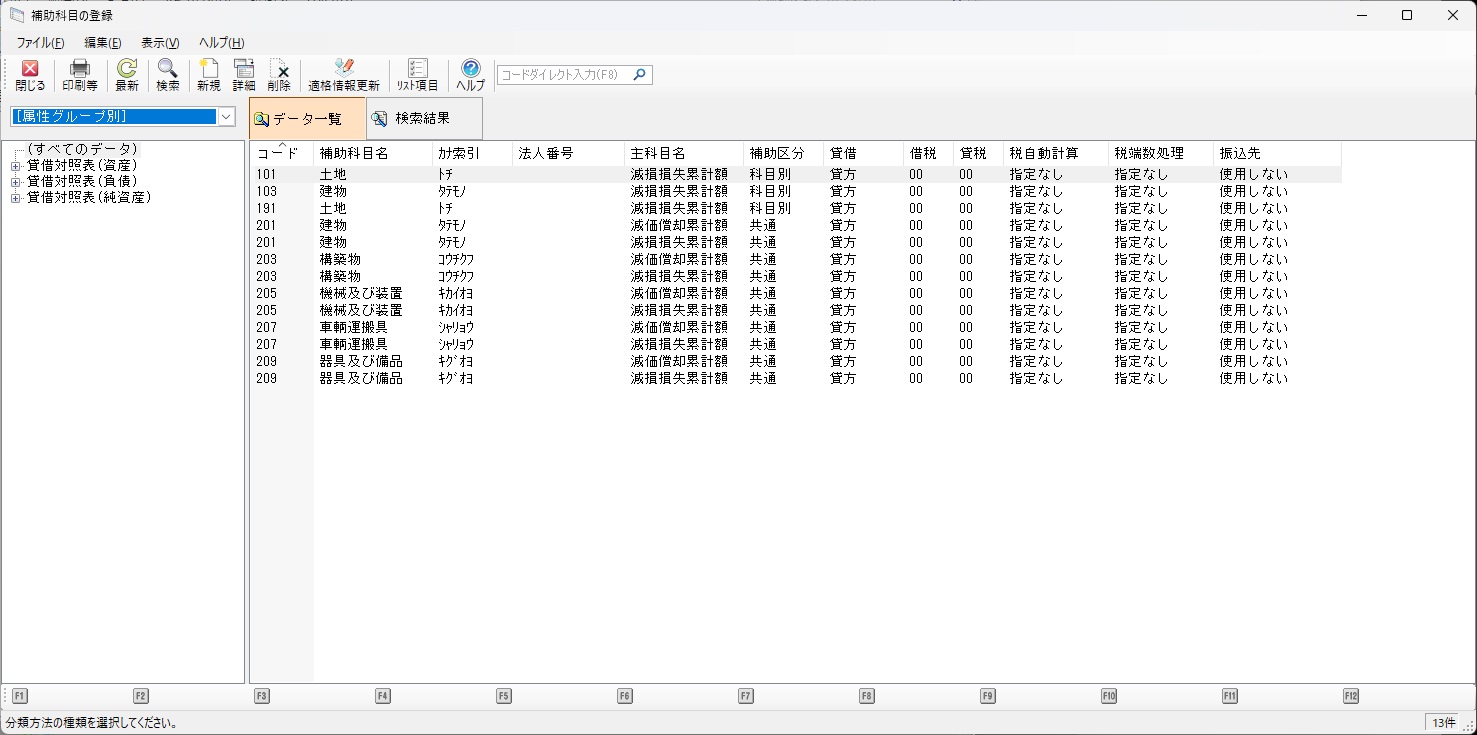Open ヘルプ help icon in toolbar

[x=470, y=75]
